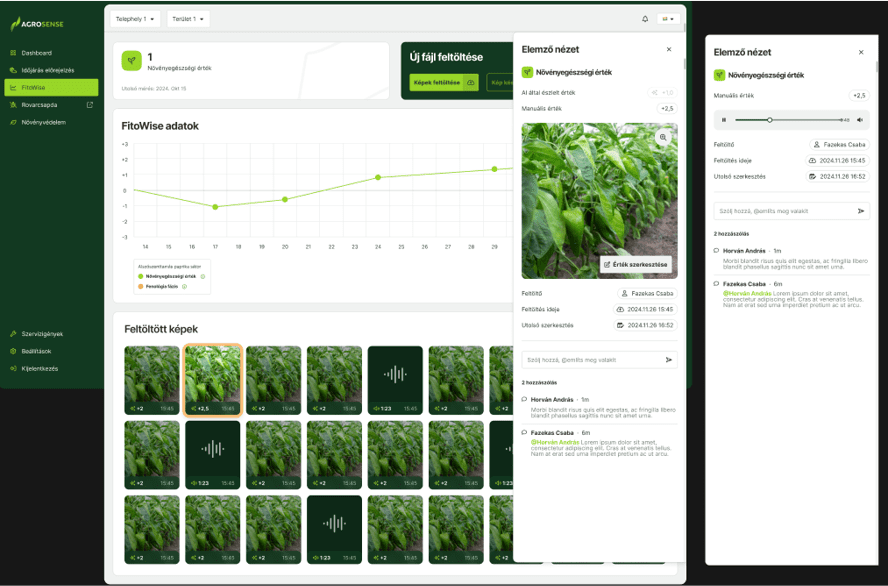This screenshot has height=586, width=888.
Task: Expand the language flag selector
Action: click(x=668, y=19)
